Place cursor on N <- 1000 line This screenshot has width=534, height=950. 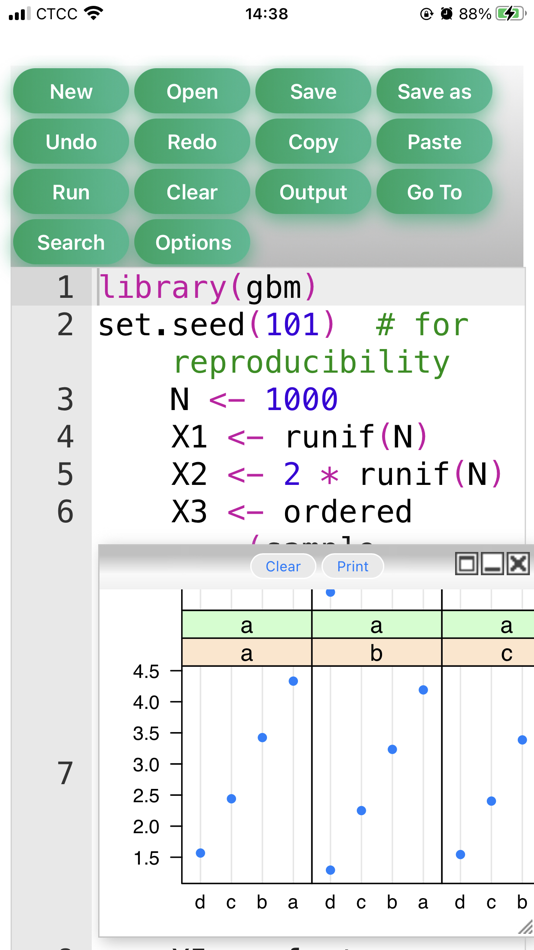pos(255,400)
